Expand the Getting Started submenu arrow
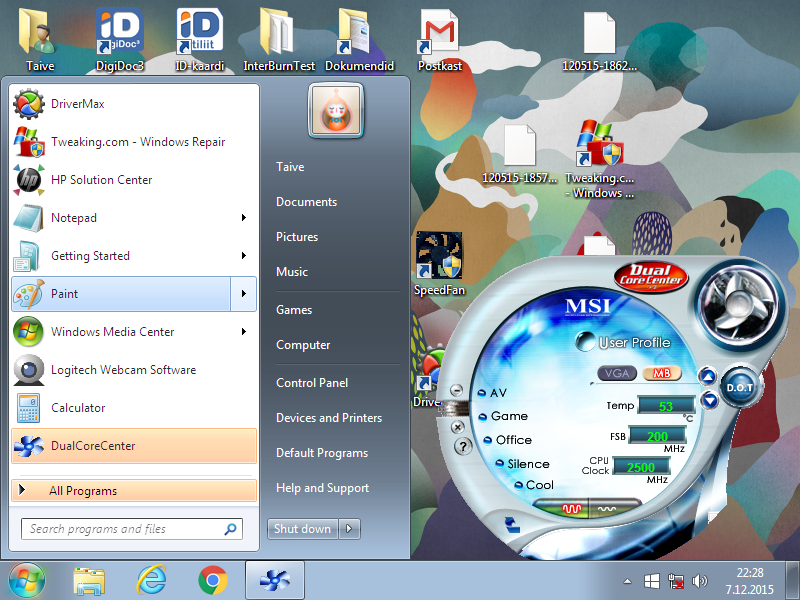Viewport: 800px width, 600px height. click(x=244, y=256)
